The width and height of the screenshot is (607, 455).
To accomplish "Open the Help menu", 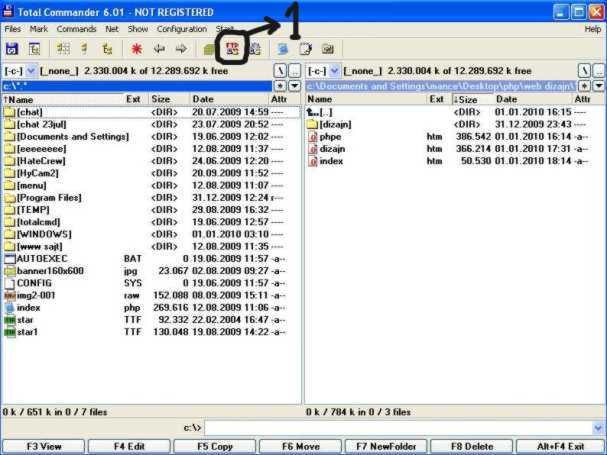I will (x=592, y=29).
